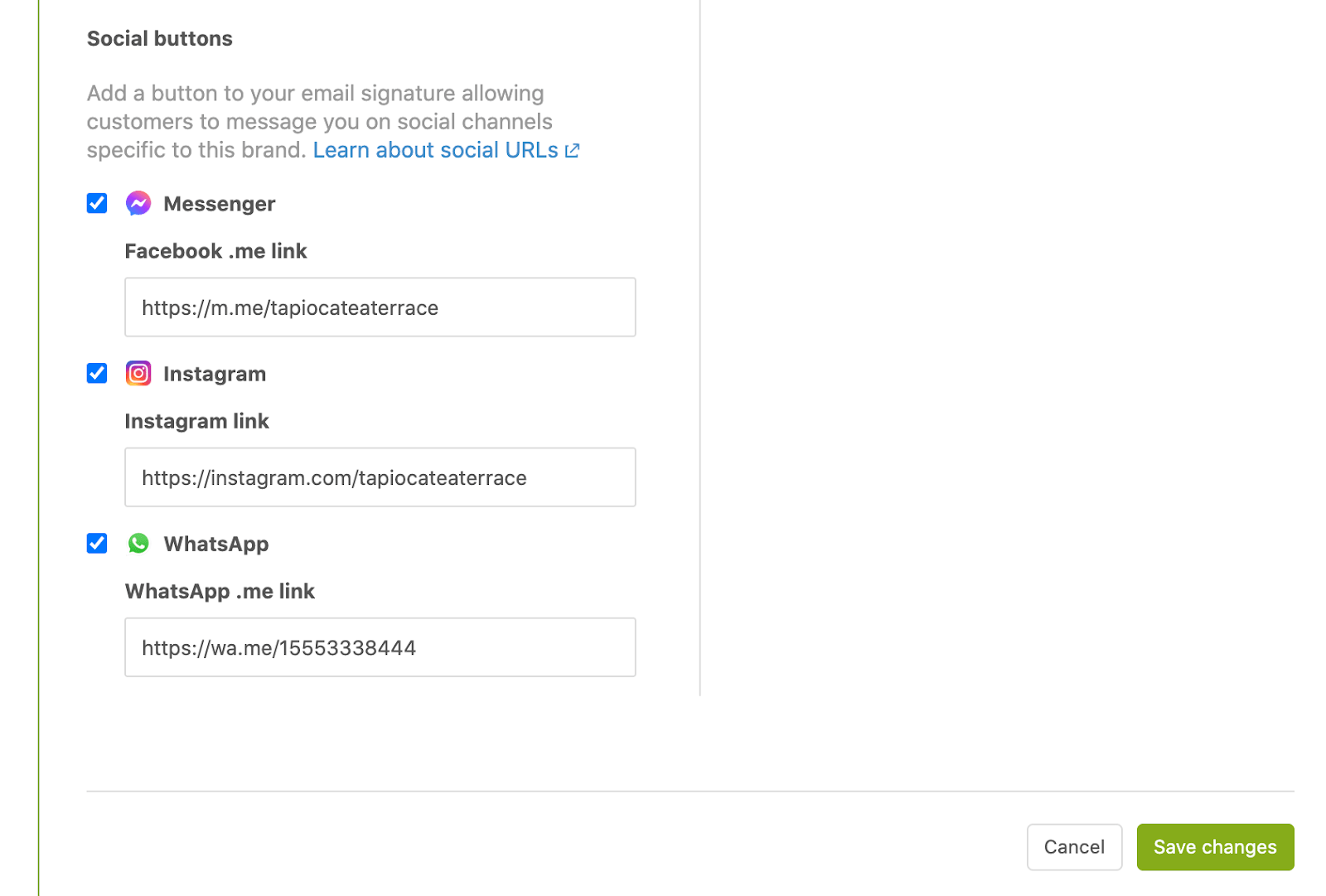Image resolution: width=1326 pixels, height=896 pixels.
Task: Click the Messenger text label
Action: point(219,204)
